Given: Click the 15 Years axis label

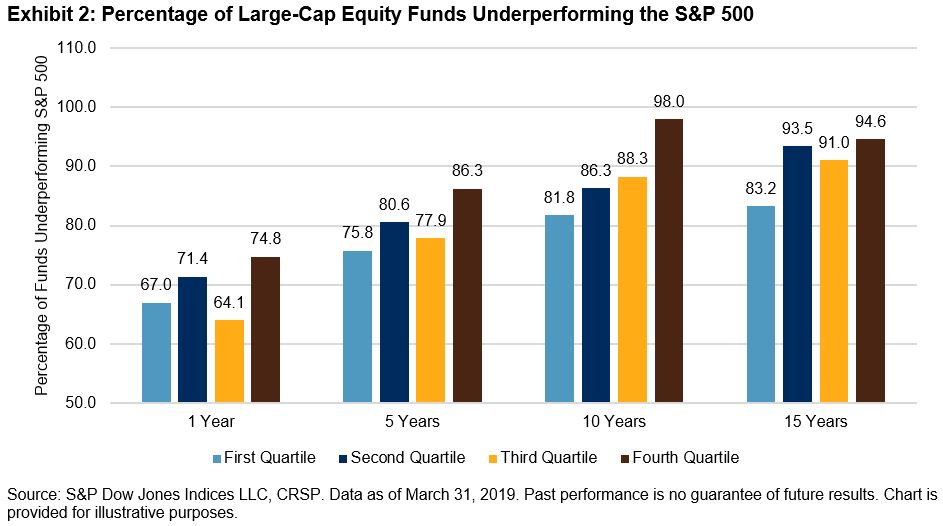Looking at the screenshot, I should point(815,421).
